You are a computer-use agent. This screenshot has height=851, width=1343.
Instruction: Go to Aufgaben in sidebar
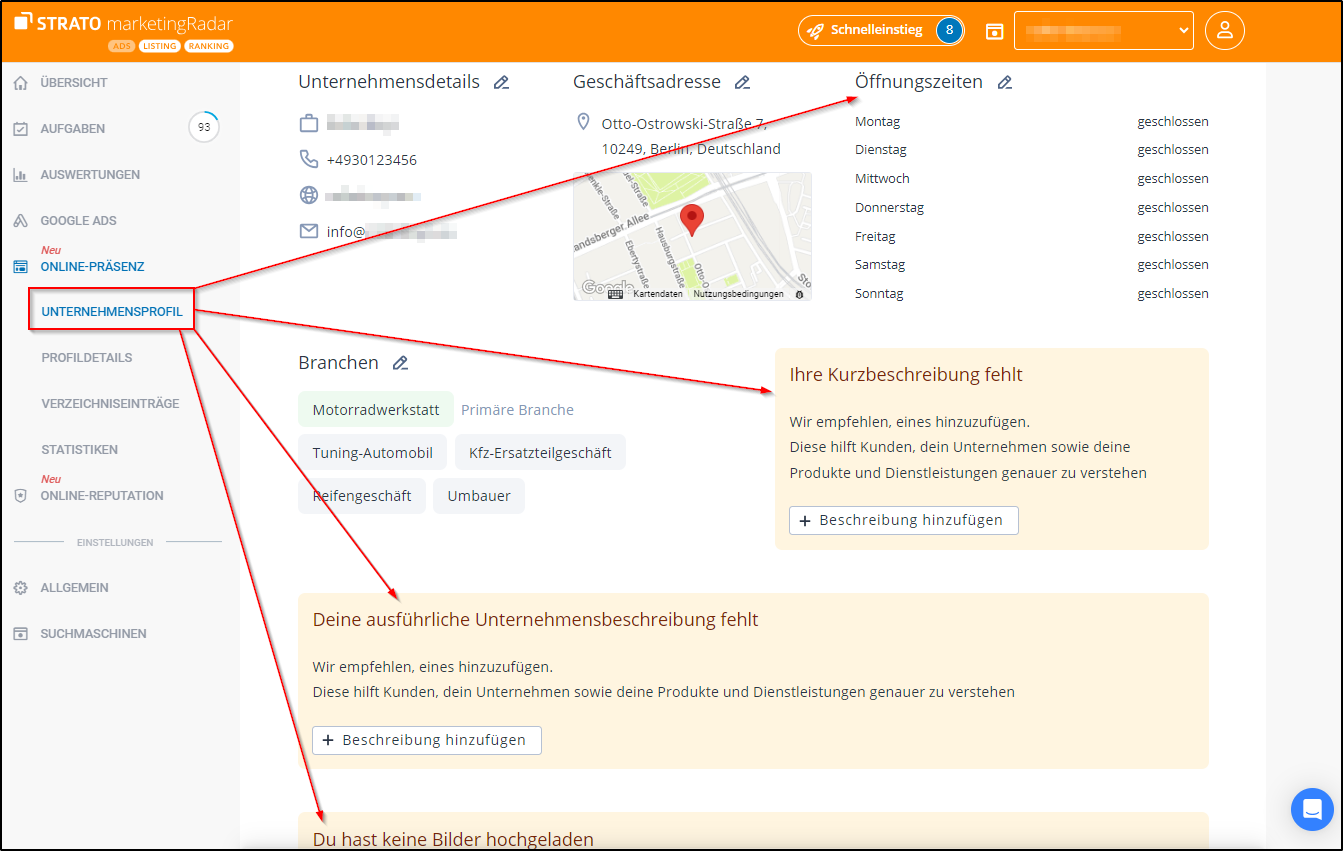pyautogui.click(x=72, y=129)
